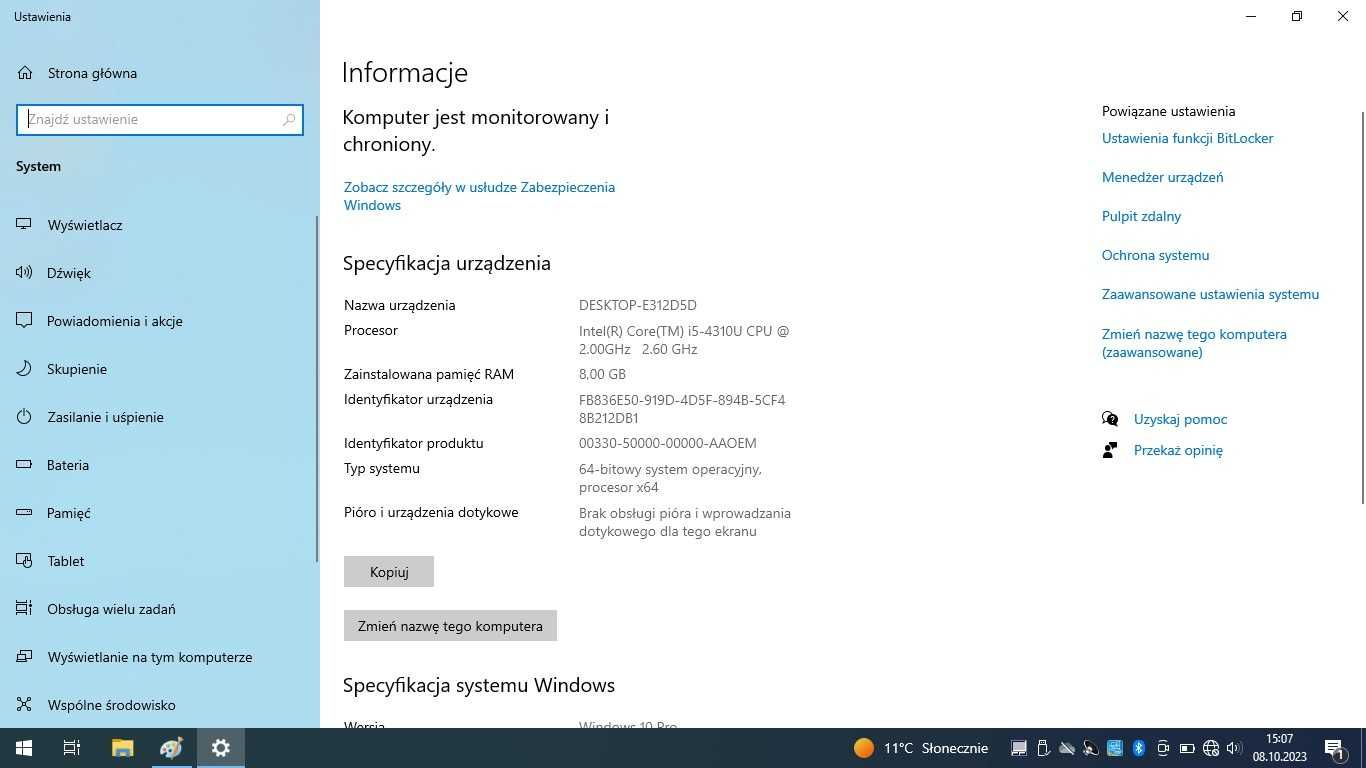Open Zaawansowane ustawienia systemu link

click(x=1210, y=294)
